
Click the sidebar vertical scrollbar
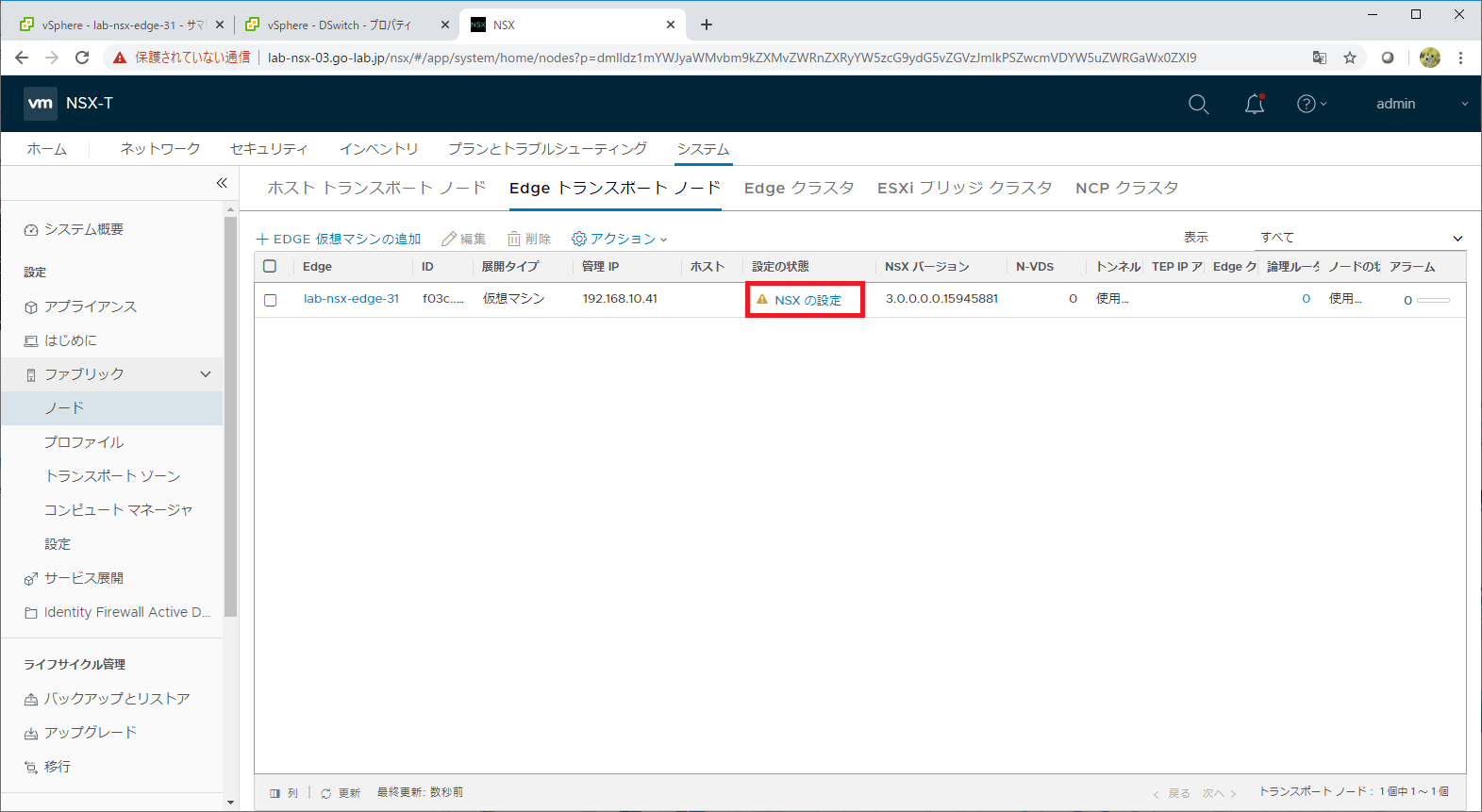tap(231, 415)
